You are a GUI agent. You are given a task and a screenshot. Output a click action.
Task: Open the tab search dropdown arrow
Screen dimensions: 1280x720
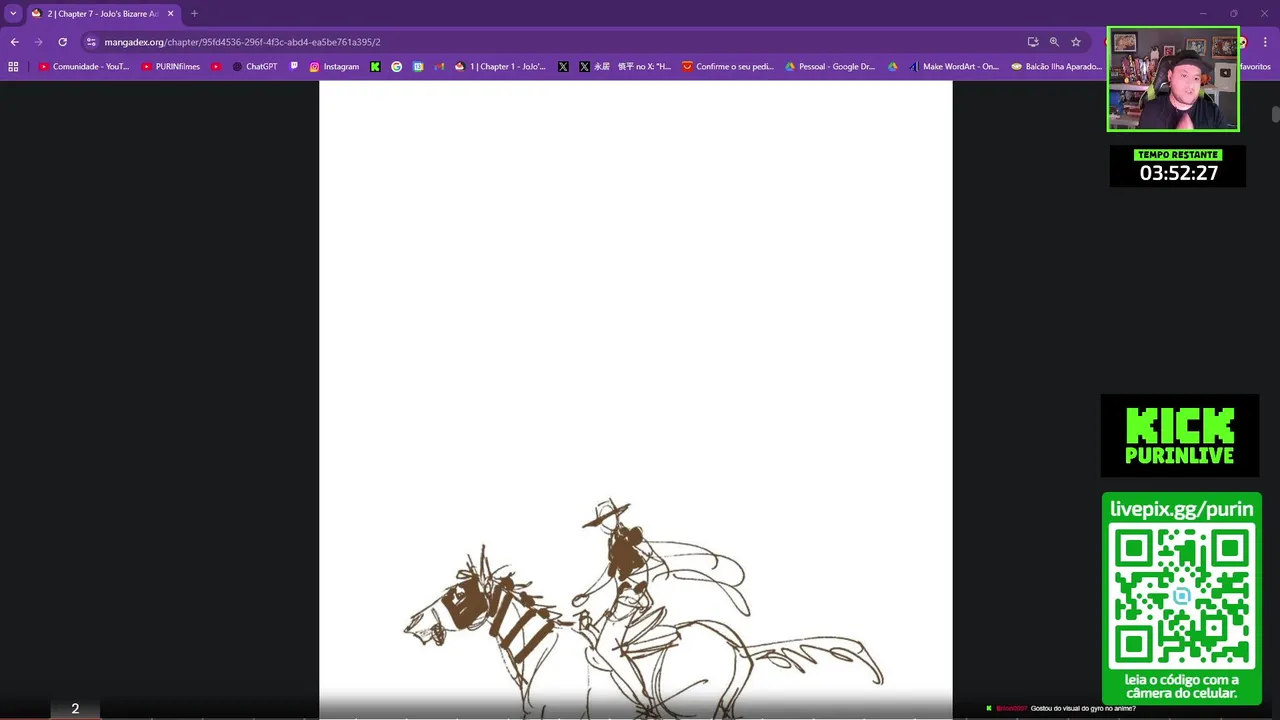click(13, 13)
